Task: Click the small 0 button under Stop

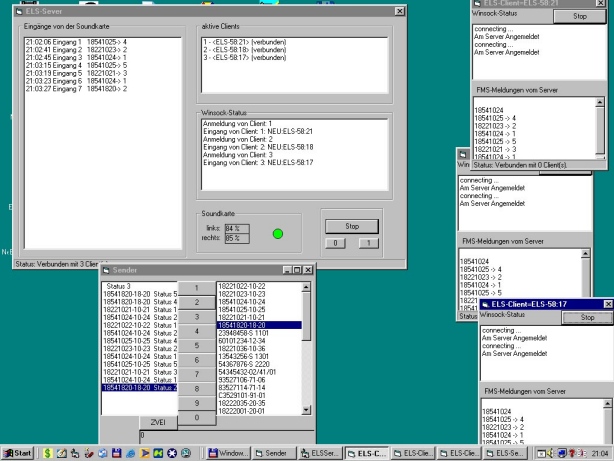Action: 335,243
